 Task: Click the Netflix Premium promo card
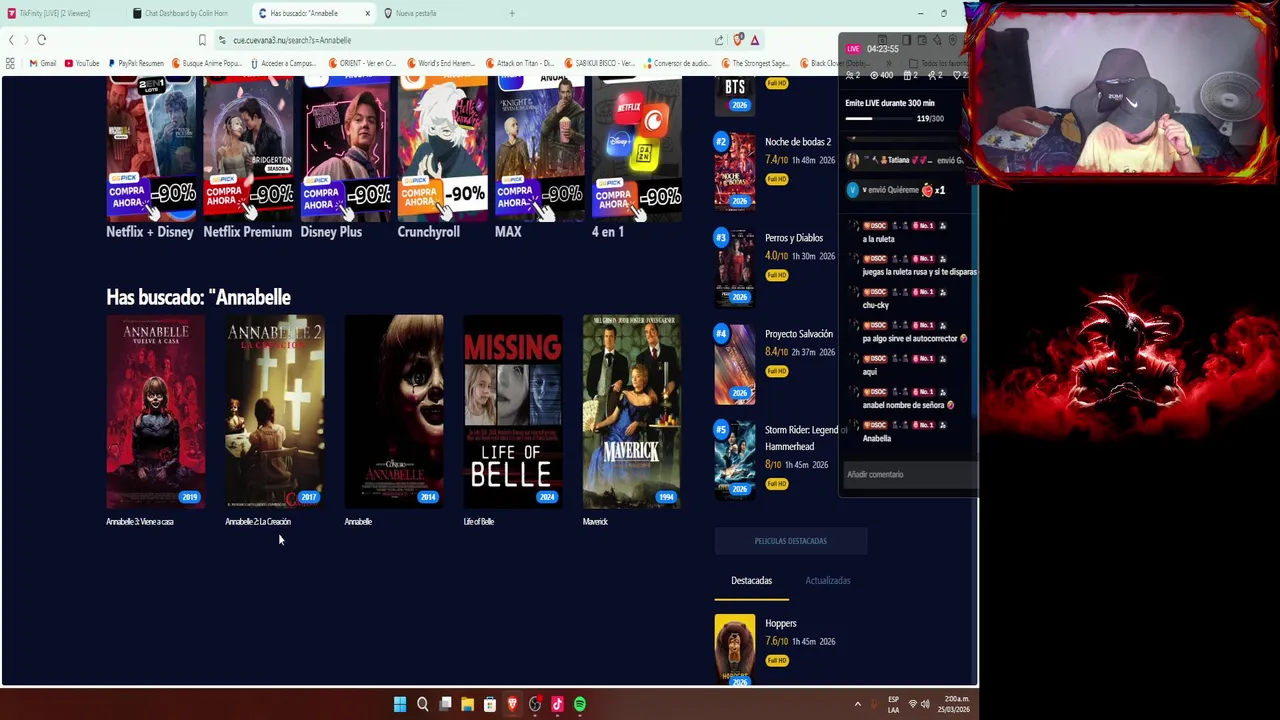(248, 158)
